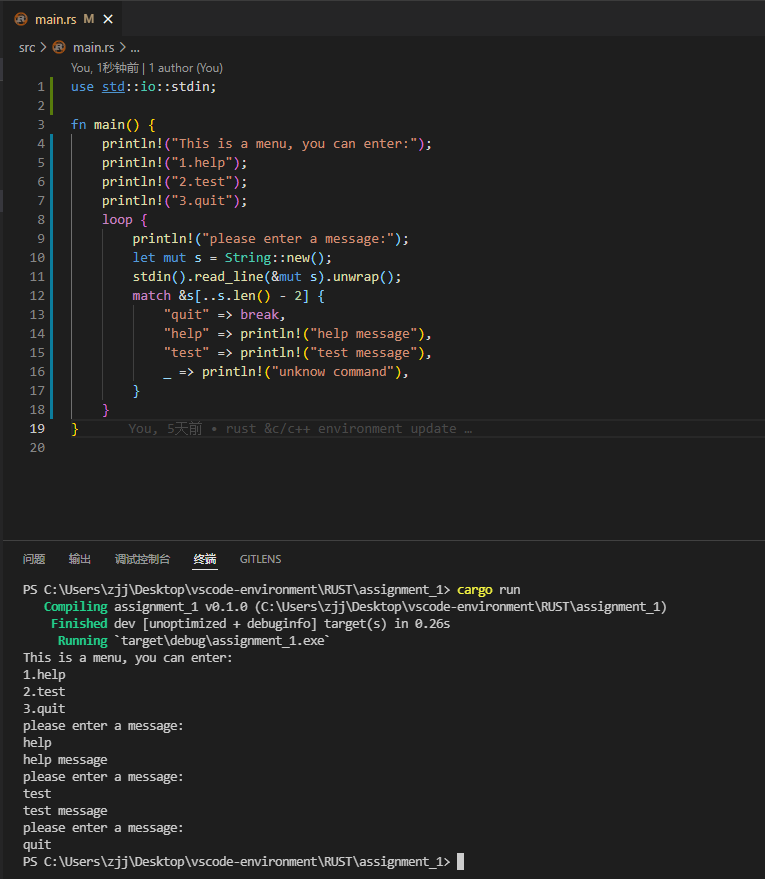Click the underlined std in the use statement
The width and height of the screenshot is (765, 879).
[x=113, y=87]
